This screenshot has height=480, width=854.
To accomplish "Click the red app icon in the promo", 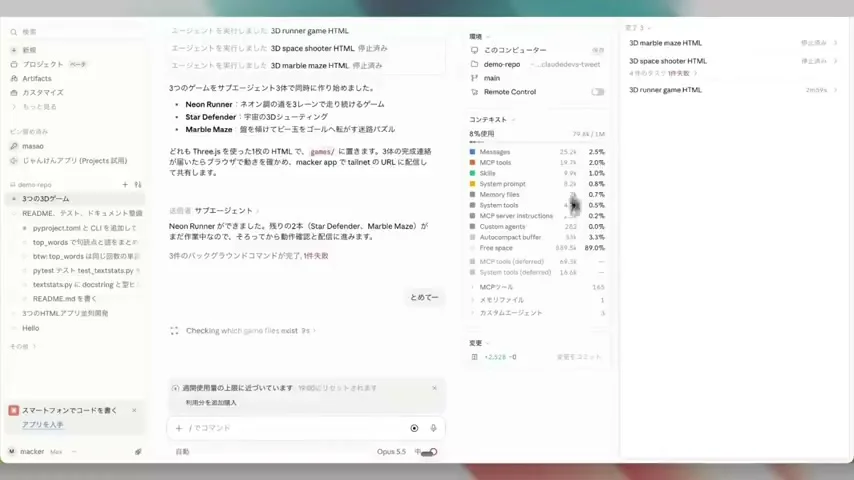I will pos(14,410).
